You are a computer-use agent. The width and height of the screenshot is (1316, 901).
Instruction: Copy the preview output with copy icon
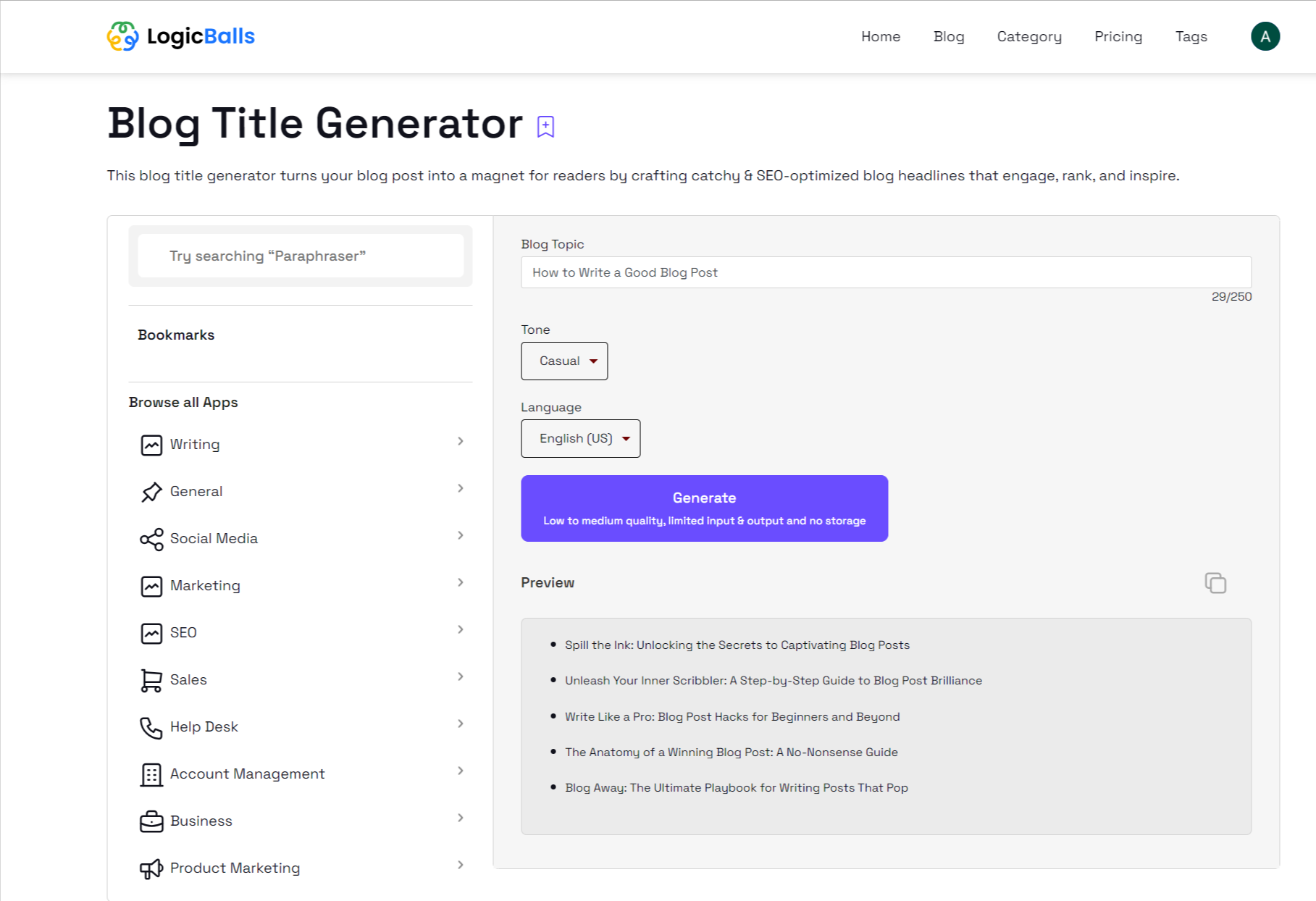1215,582
